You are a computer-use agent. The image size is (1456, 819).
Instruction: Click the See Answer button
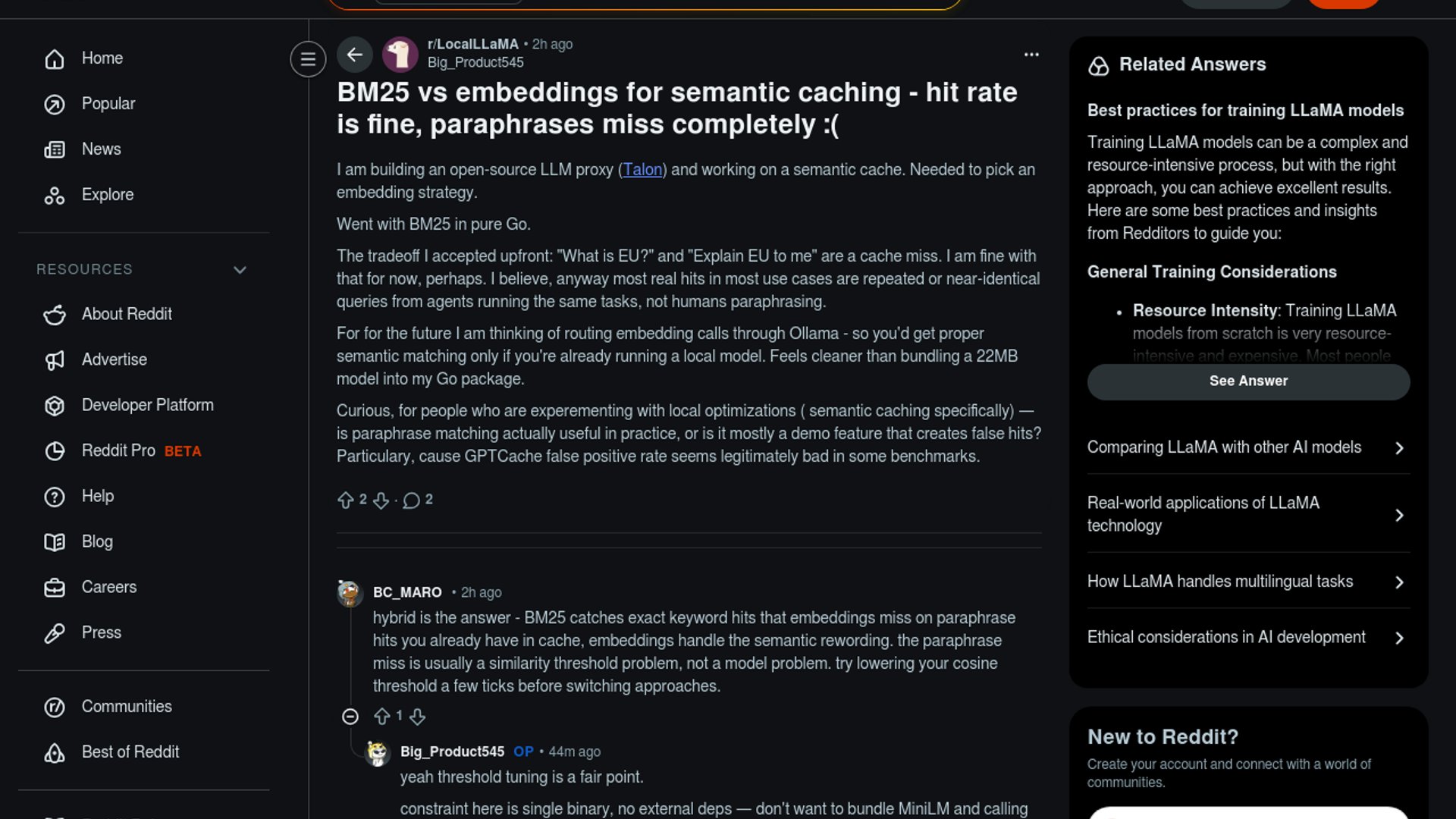tap(1248, 381)
